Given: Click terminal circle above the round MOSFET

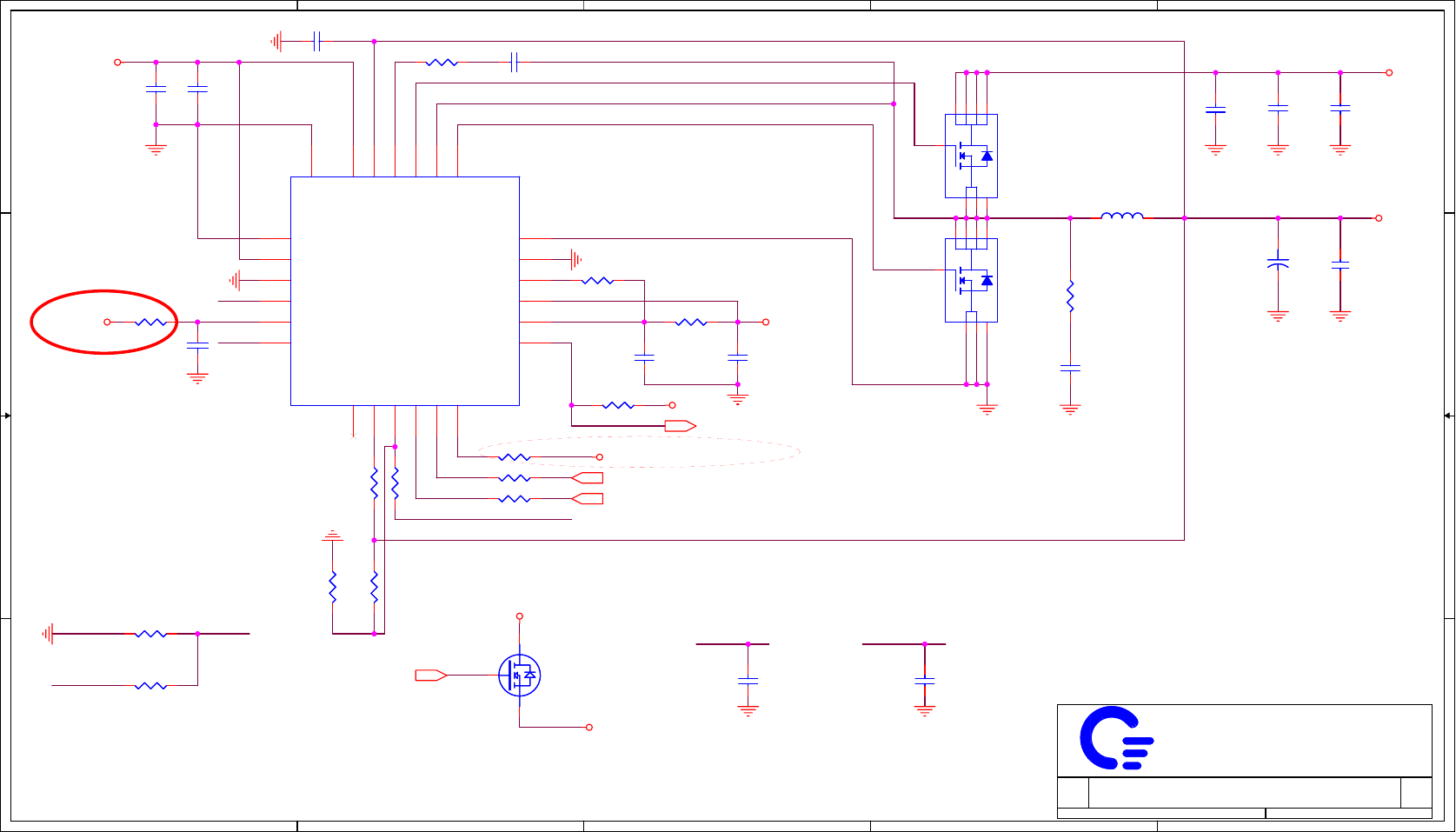Looking at the screenshot, I should click(520, 616).
